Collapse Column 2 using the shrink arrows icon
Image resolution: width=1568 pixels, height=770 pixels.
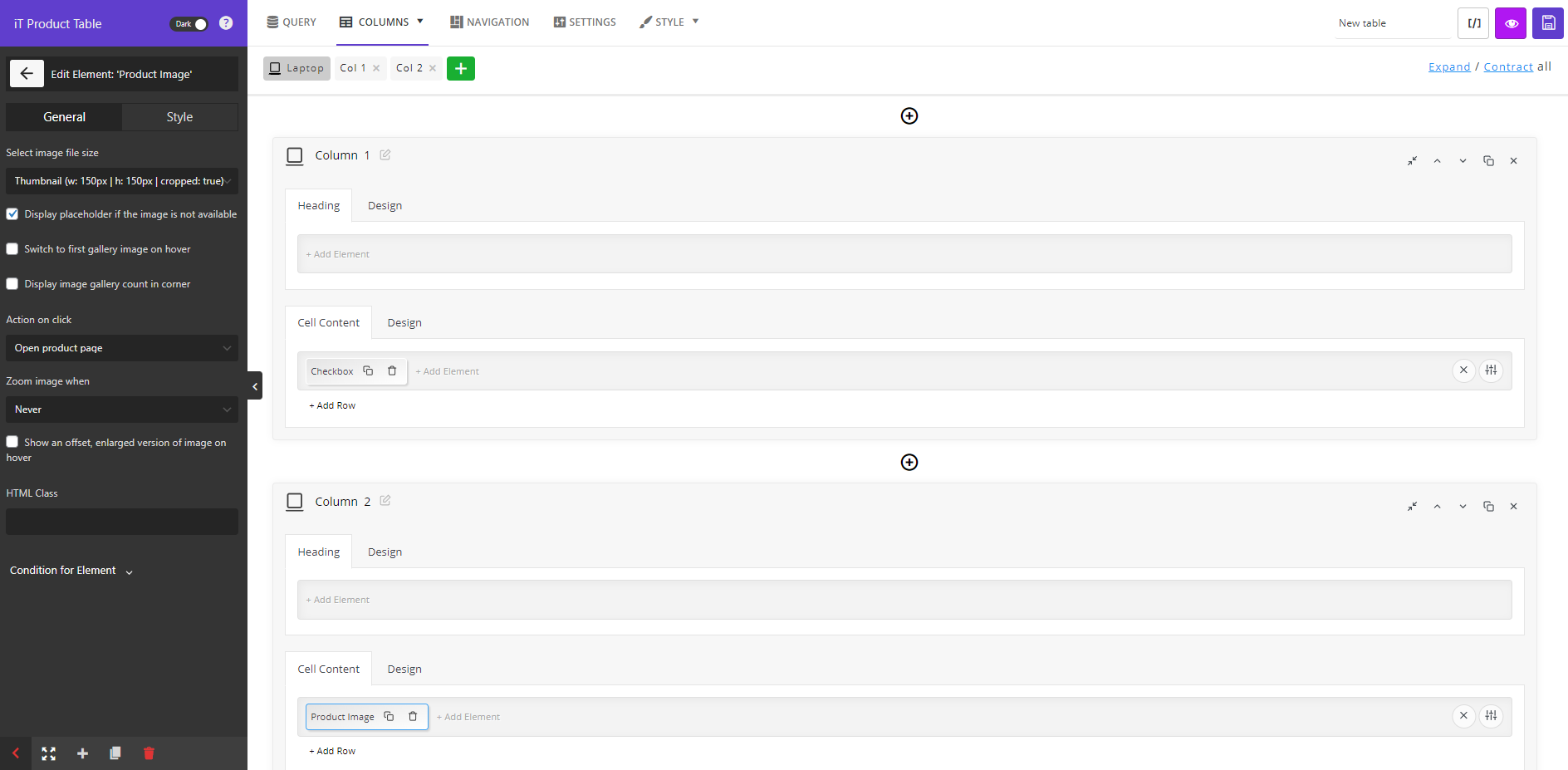(x=1412, y=507)
